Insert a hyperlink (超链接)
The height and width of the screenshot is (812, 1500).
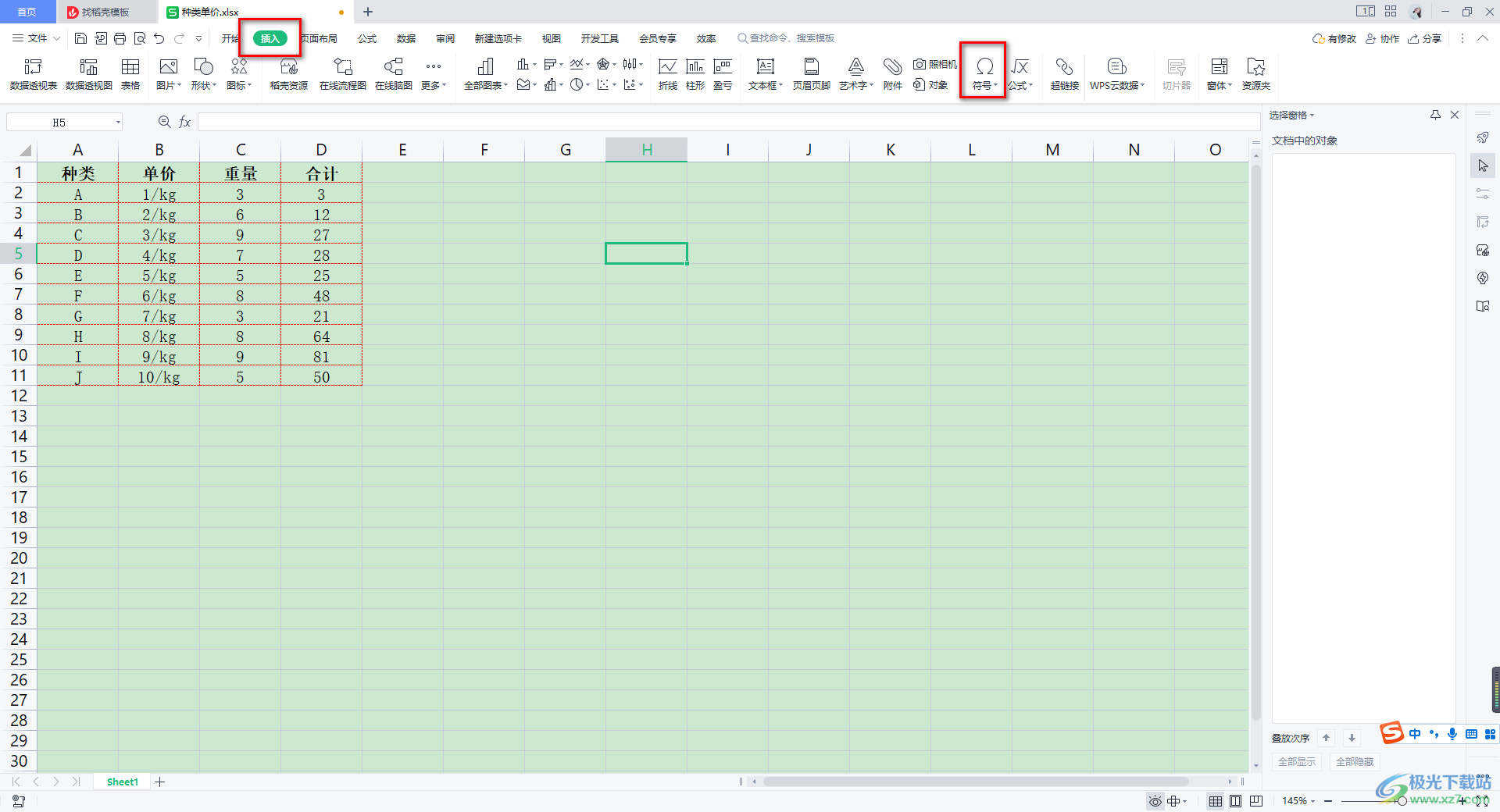click(x=1064, y=74)
